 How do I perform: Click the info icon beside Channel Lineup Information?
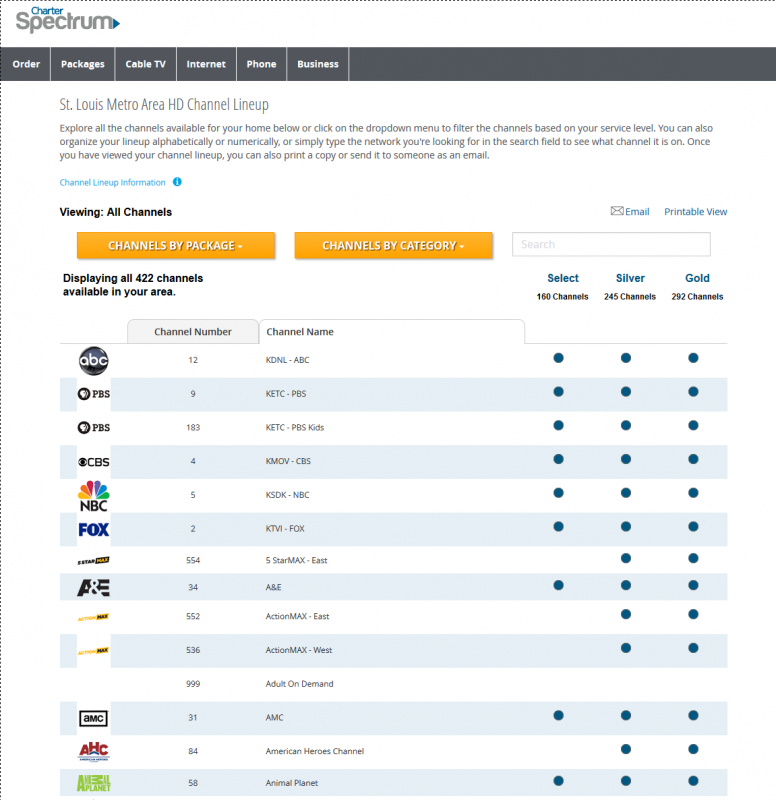(x=177, y=182)
